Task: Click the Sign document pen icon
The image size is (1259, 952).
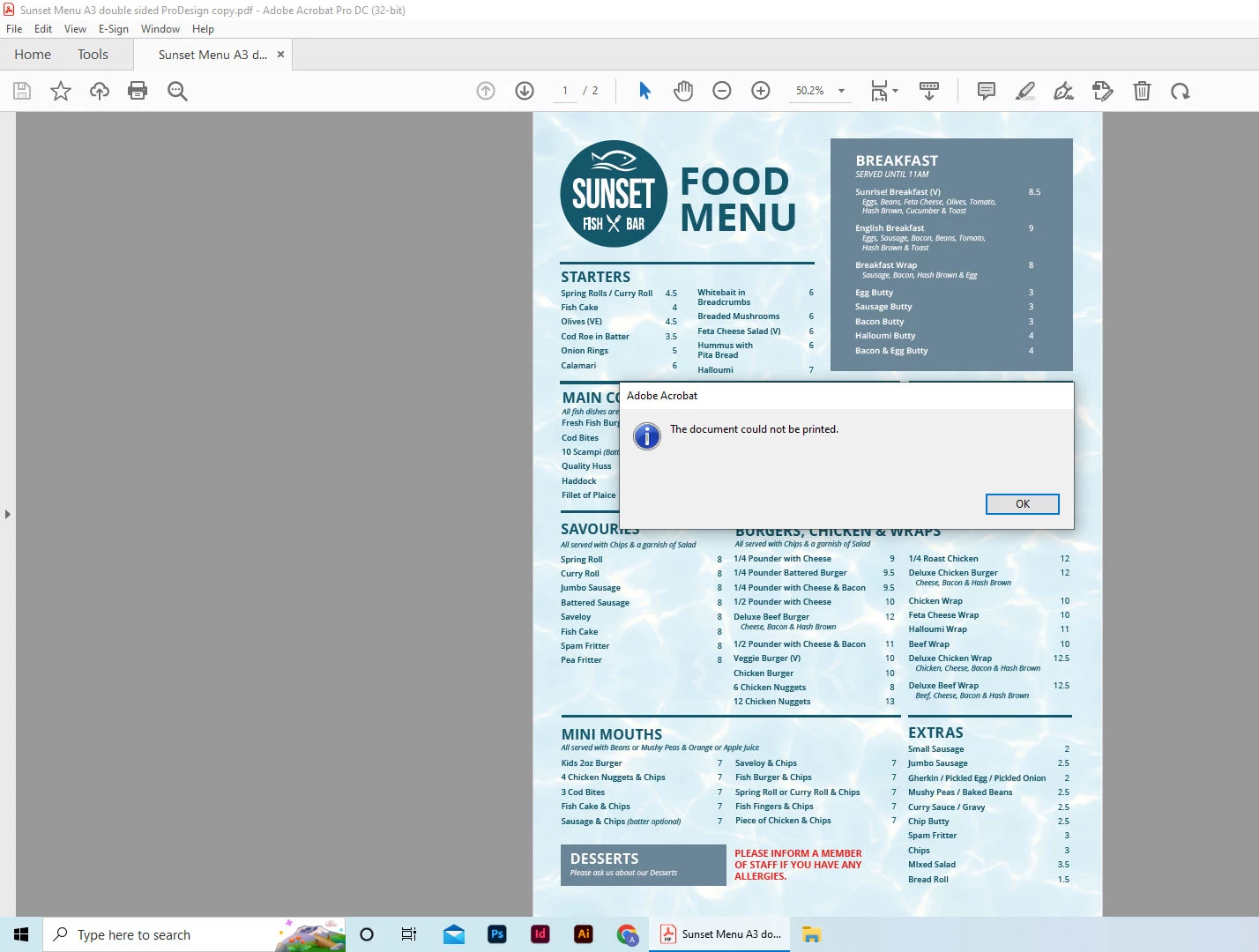Action: [1064, 91]
